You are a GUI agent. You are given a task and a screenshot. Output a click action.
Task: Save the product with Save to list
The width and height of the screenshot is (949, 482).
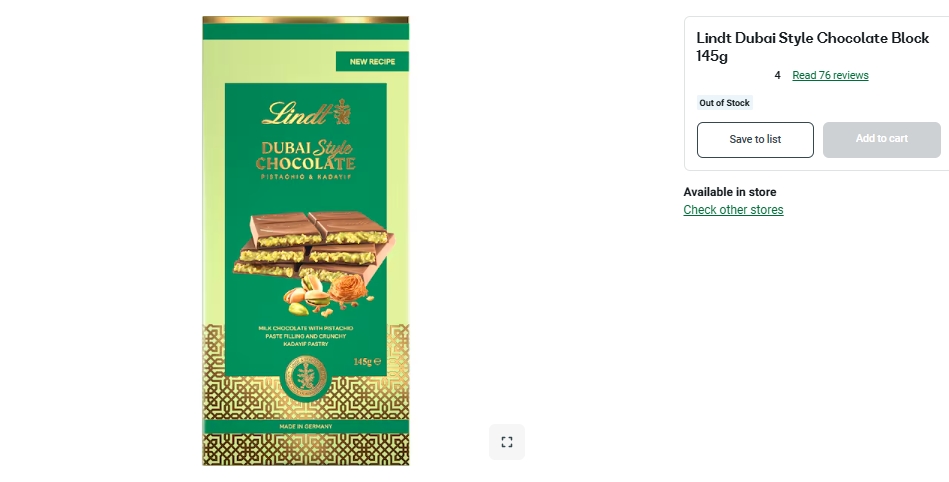point(755,140)
